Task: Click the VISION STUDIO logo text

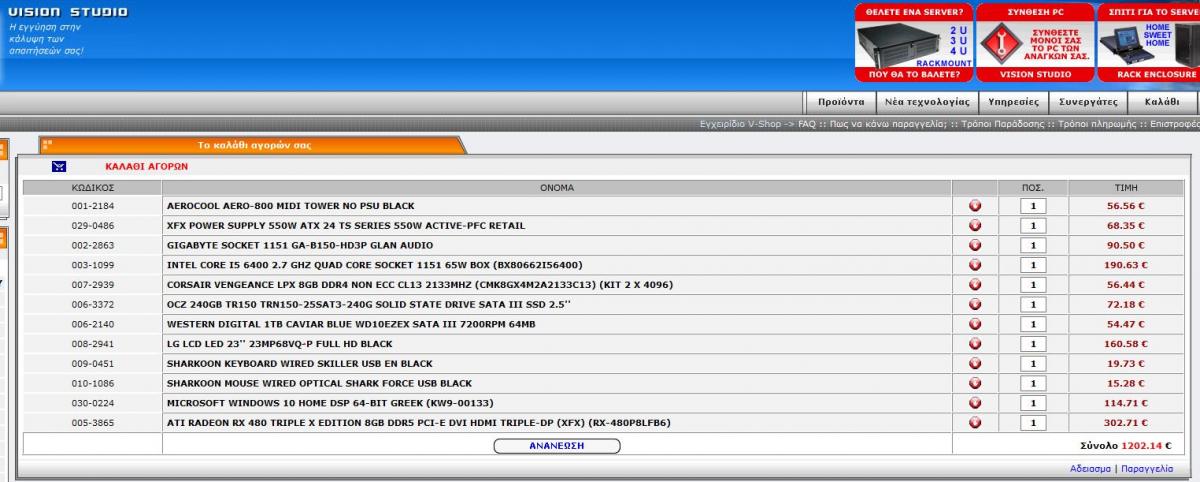Action: pos(68,12)
